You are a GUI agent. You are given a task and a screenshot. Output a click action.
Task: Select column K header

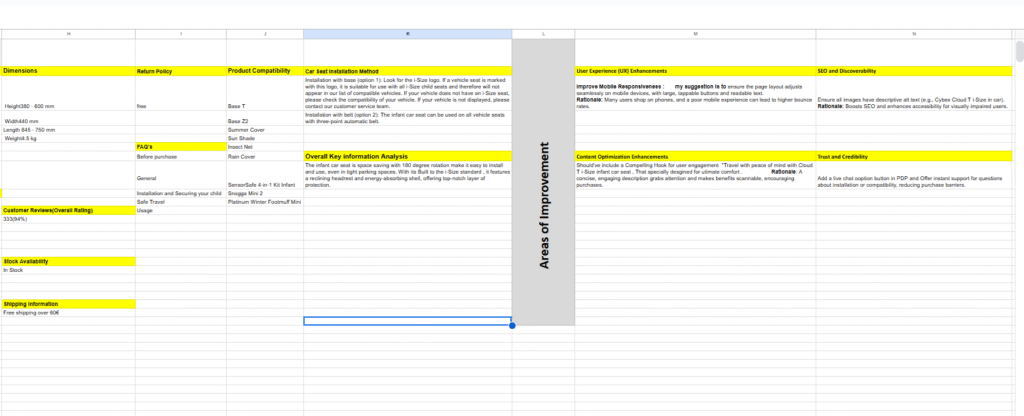tap(407, 34)
